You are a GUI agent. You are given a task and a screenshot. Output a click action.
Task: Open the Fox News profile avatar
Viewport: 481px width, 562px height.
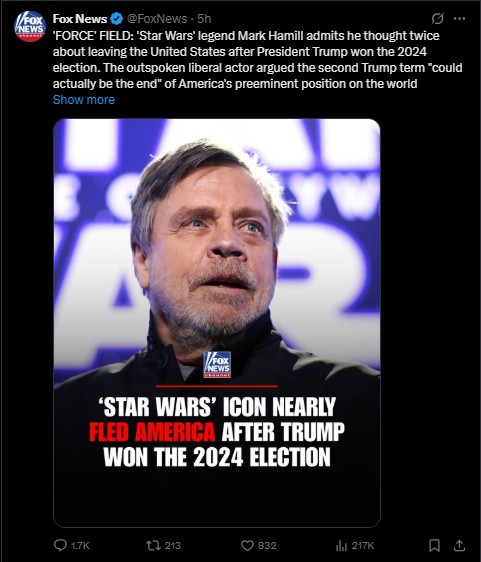click(x=30, y=27)
